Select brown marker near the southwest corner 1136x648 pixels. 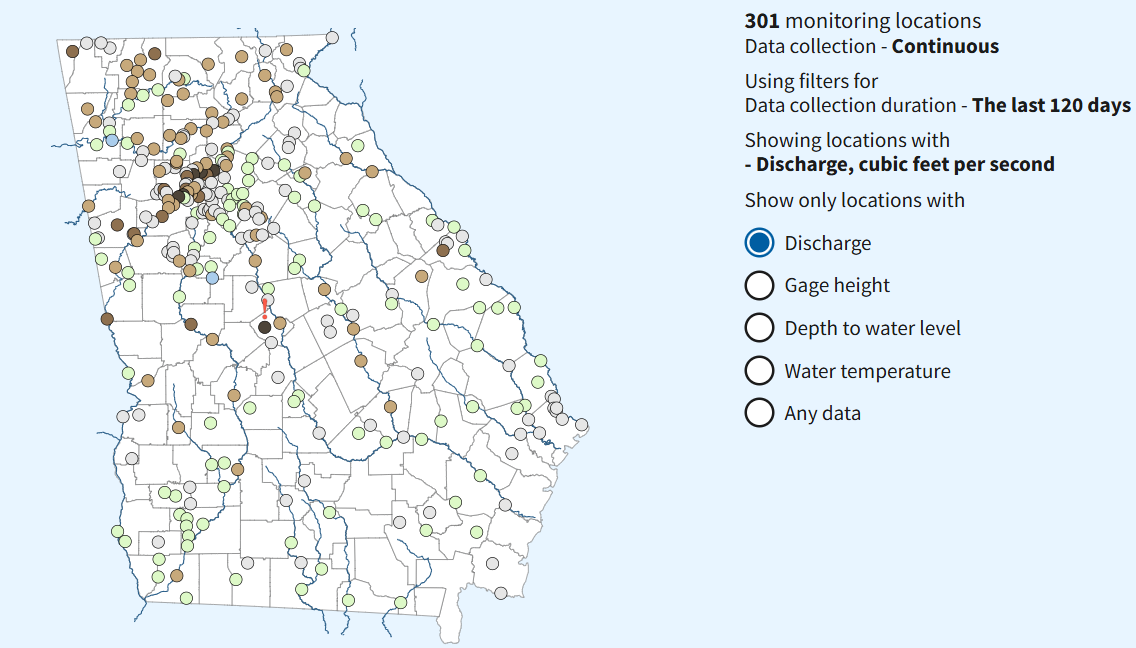tap(177, 575)
